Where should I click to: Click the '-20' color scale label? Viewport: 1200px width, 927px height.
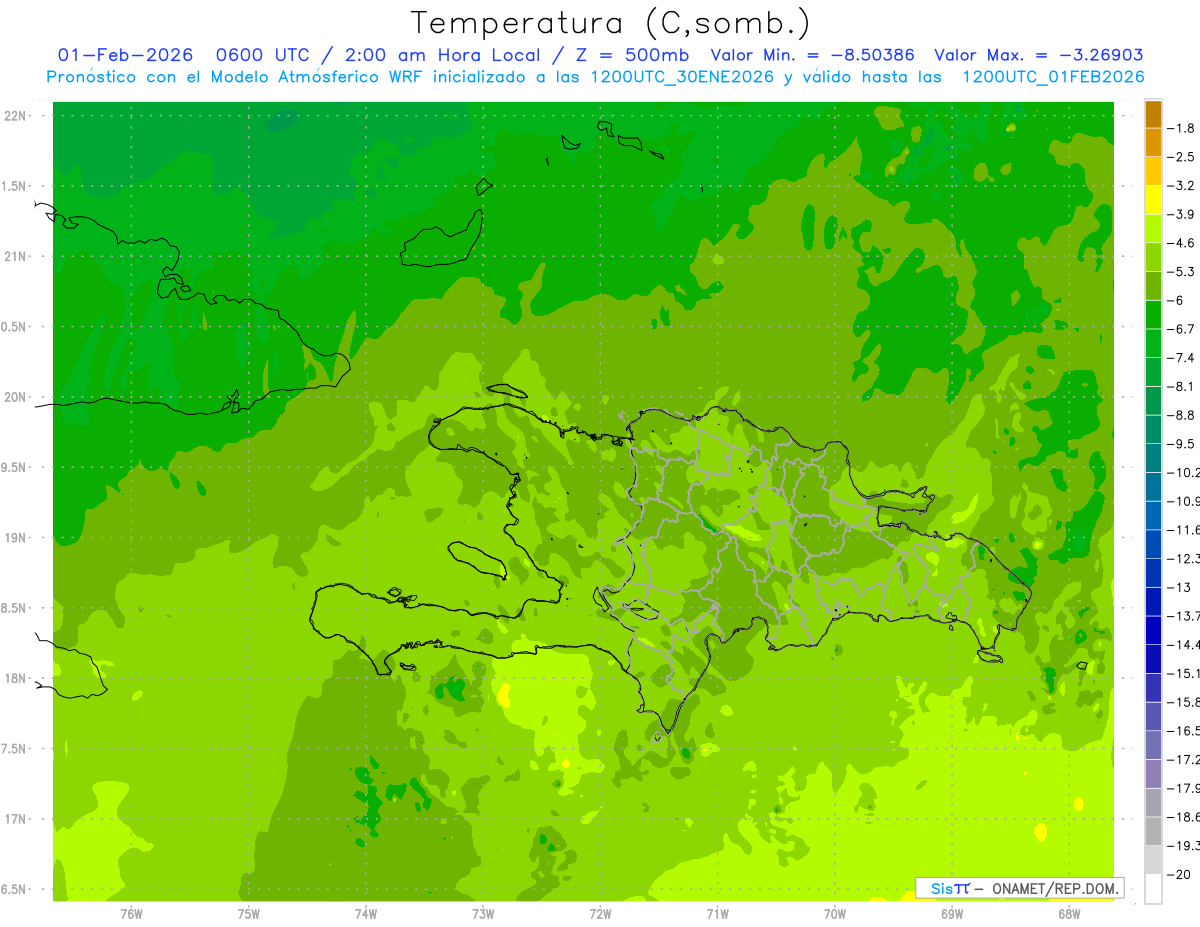(1179, 874)
